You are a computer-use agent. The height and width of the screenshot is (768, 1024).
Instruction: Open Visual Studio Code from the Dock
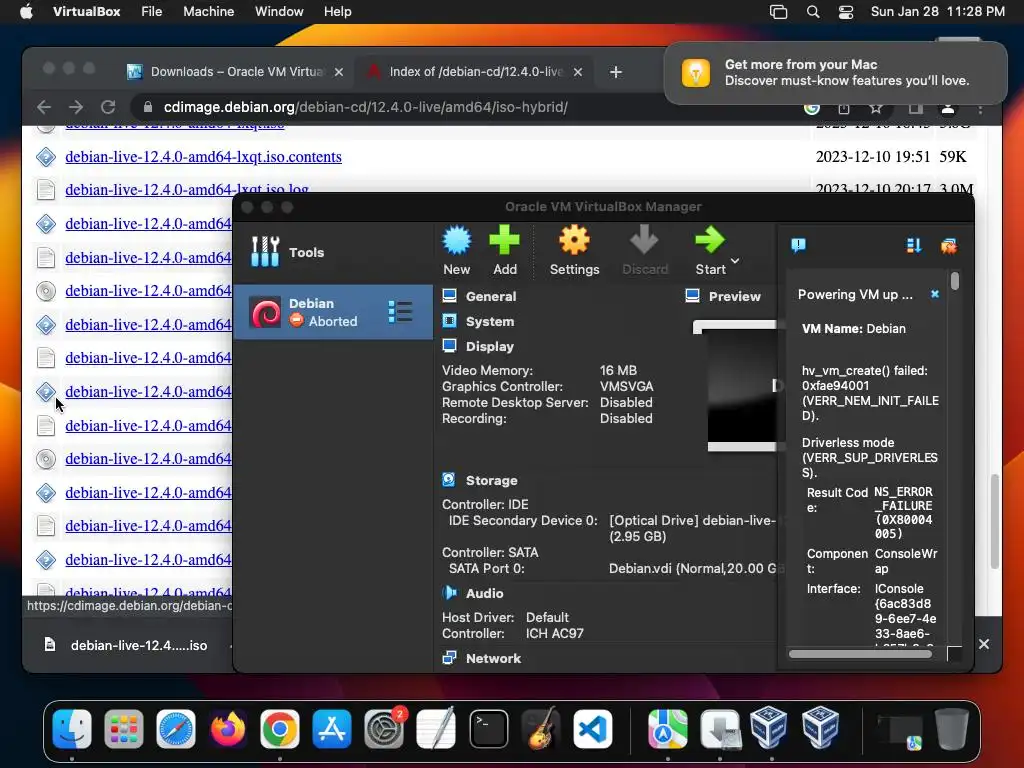pyautogui.click(x=593, y=729)
